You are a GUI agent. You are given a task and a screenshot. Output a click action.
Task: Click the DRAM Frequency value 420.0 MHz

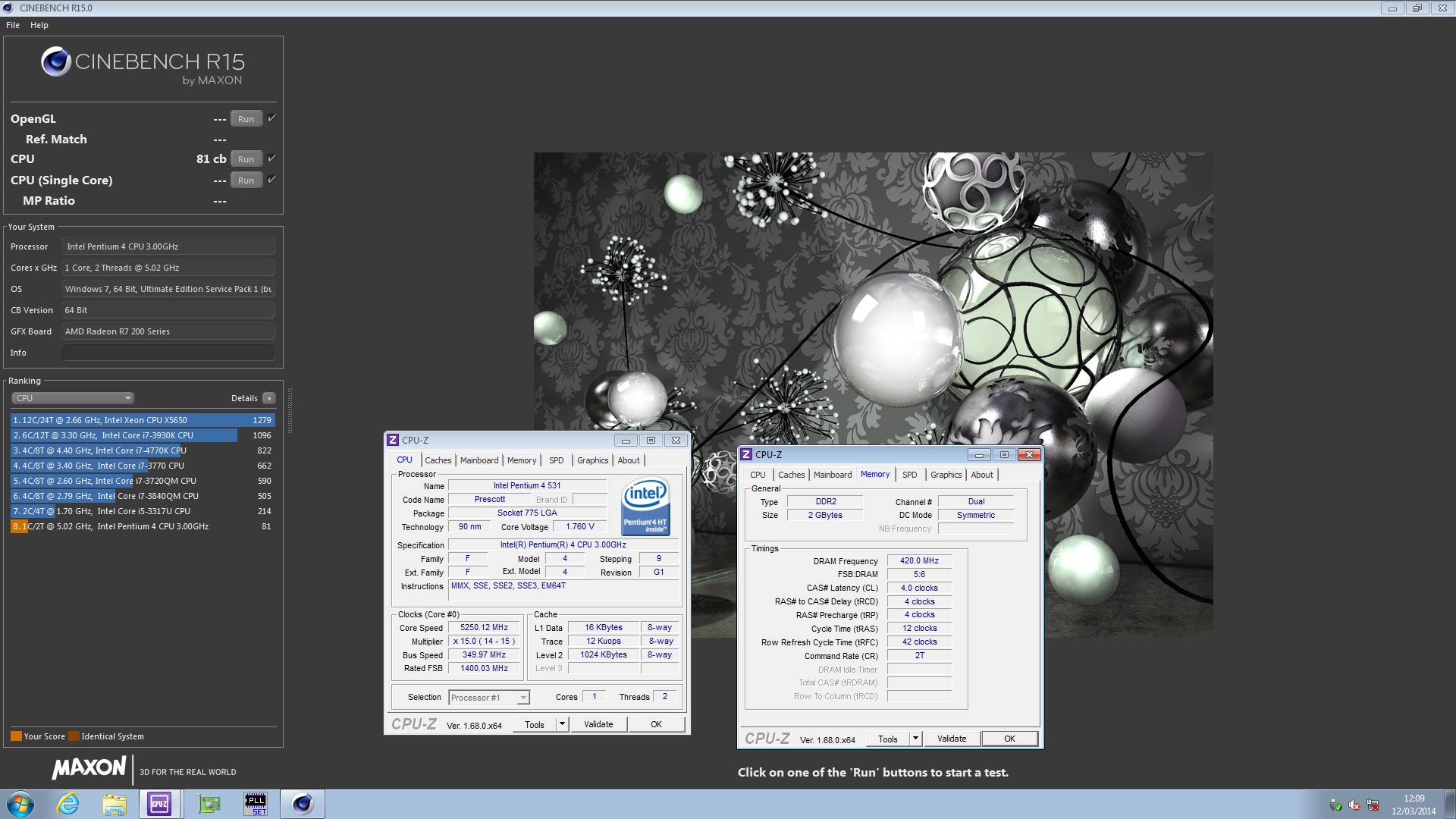(x=919, y=560)
